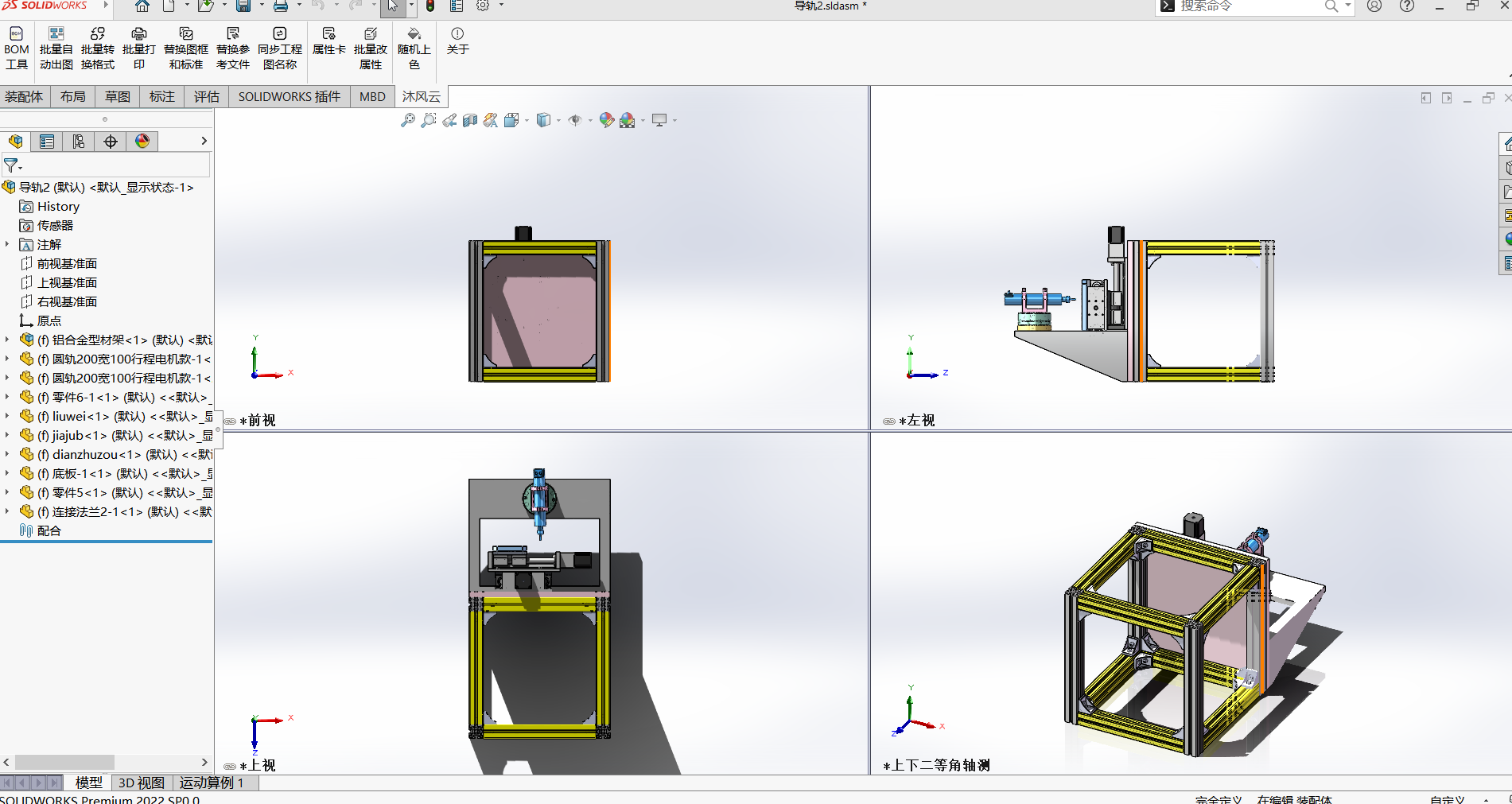Screen dimensions: 1512x804
Task: Expand liuwei<1> component node
Action: (7, 416)
